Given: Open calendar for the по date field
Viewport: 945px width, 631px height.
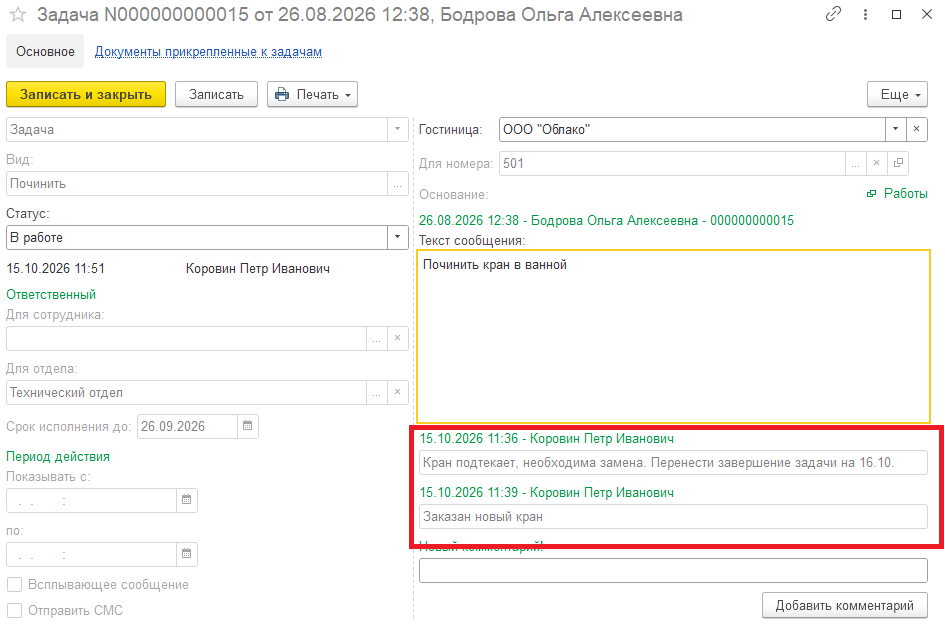Looking at the screenshot, I should click(186, 554).
